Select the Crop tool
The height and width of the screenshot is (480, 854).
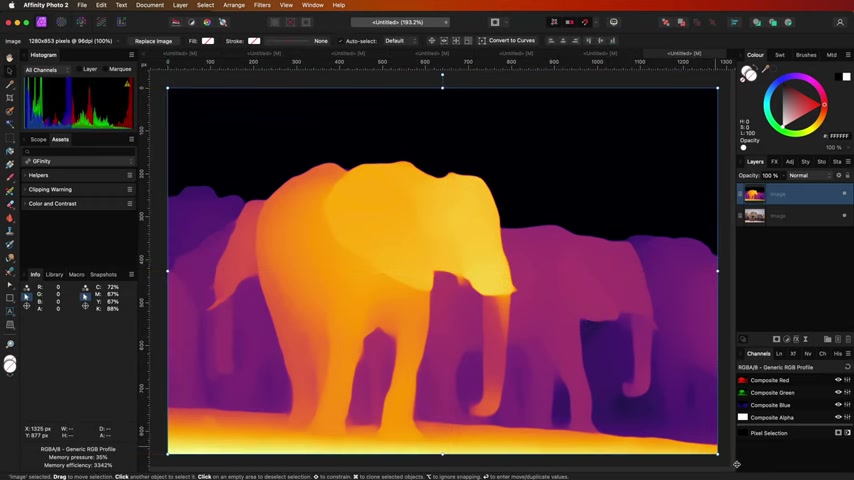point(10,98)
